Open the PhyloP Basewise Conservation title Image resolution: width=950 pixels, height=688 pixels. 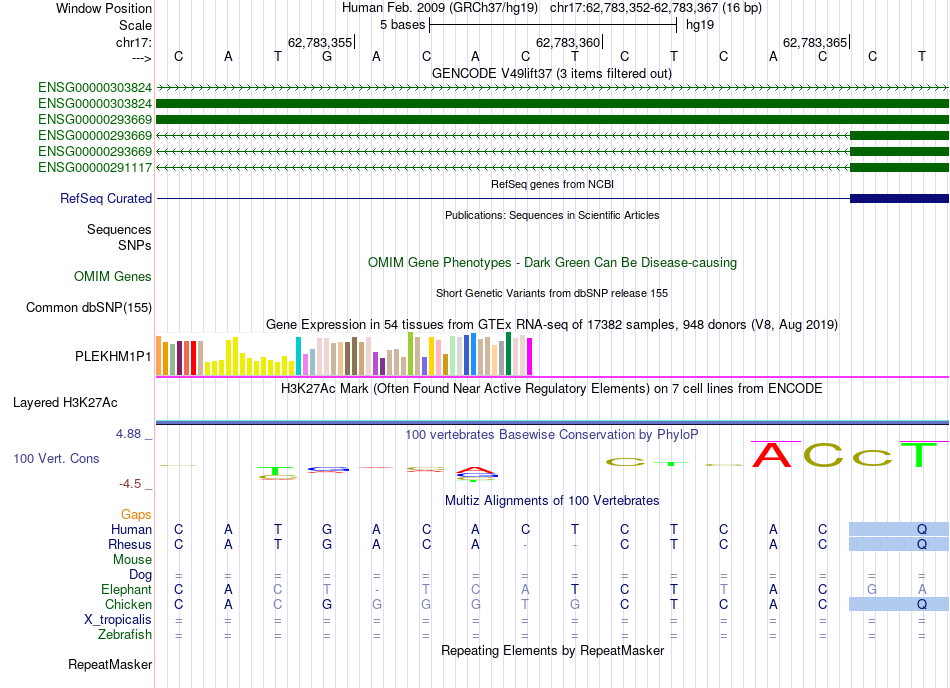click(x=552, y=435)
